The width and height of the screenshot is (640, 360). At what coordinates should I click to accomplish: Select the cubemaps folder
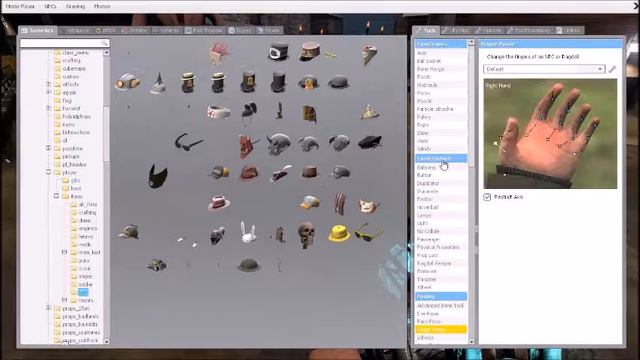point(74,69)
